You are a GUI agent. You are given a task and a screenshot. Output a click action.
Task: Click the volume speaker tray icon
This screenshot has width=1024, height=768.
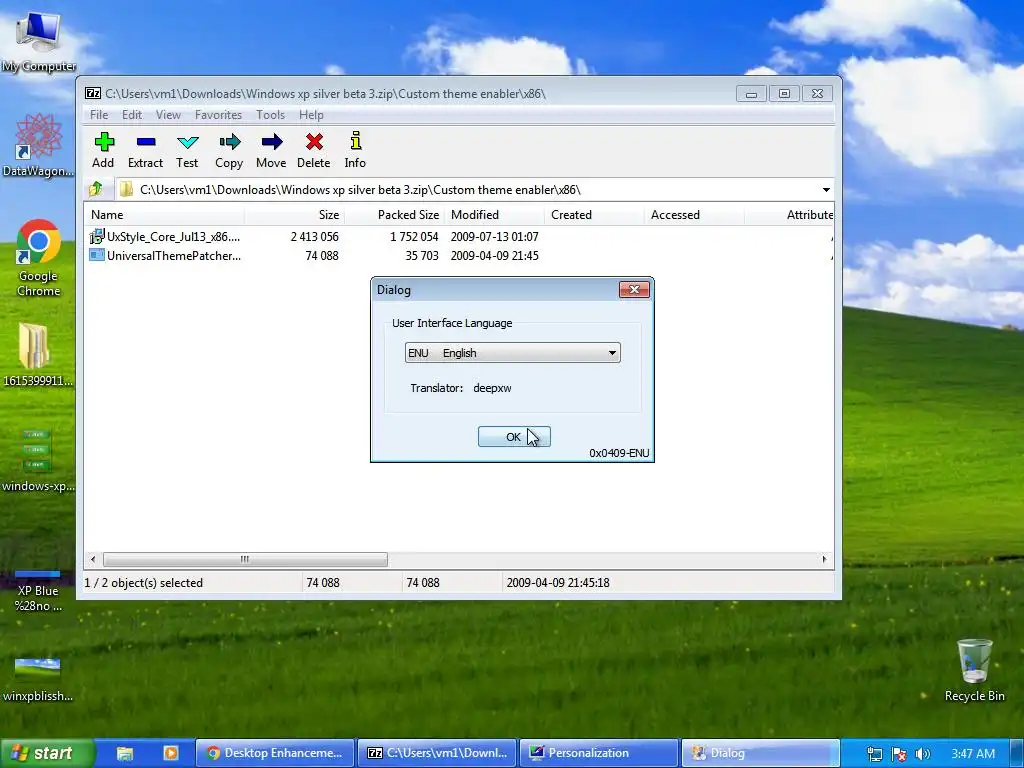tap(922, 754)
